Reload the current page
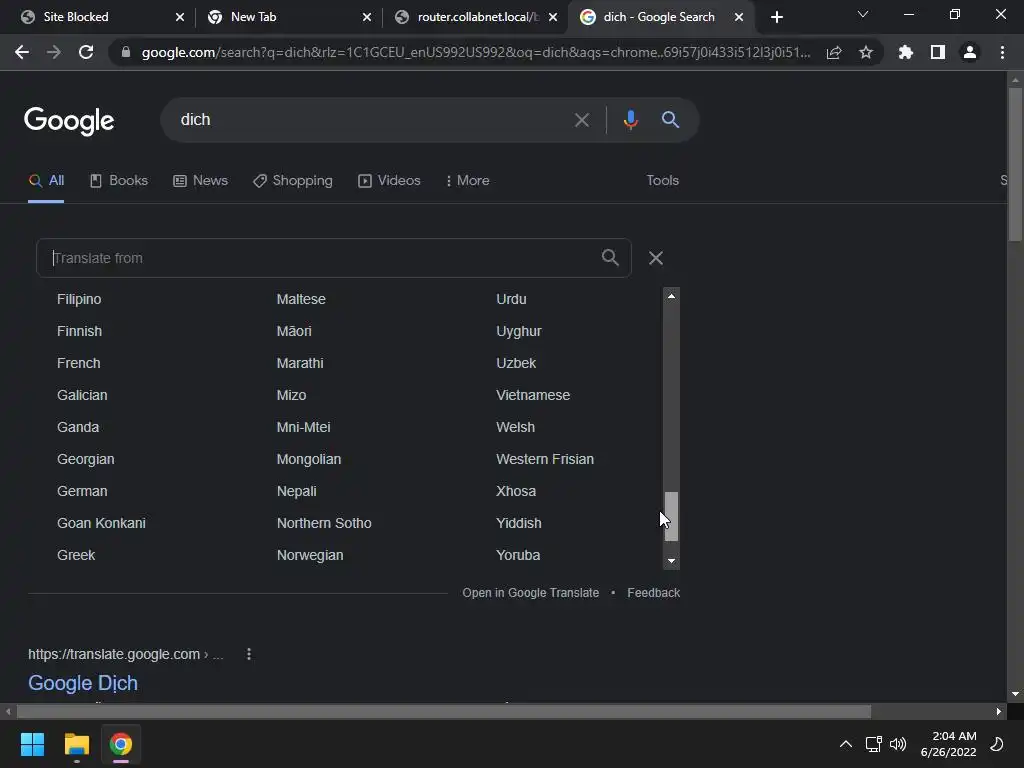Image resolution: width=1024 pixels, height=768 pixels. pyautogui.click(x=86, y=52)
